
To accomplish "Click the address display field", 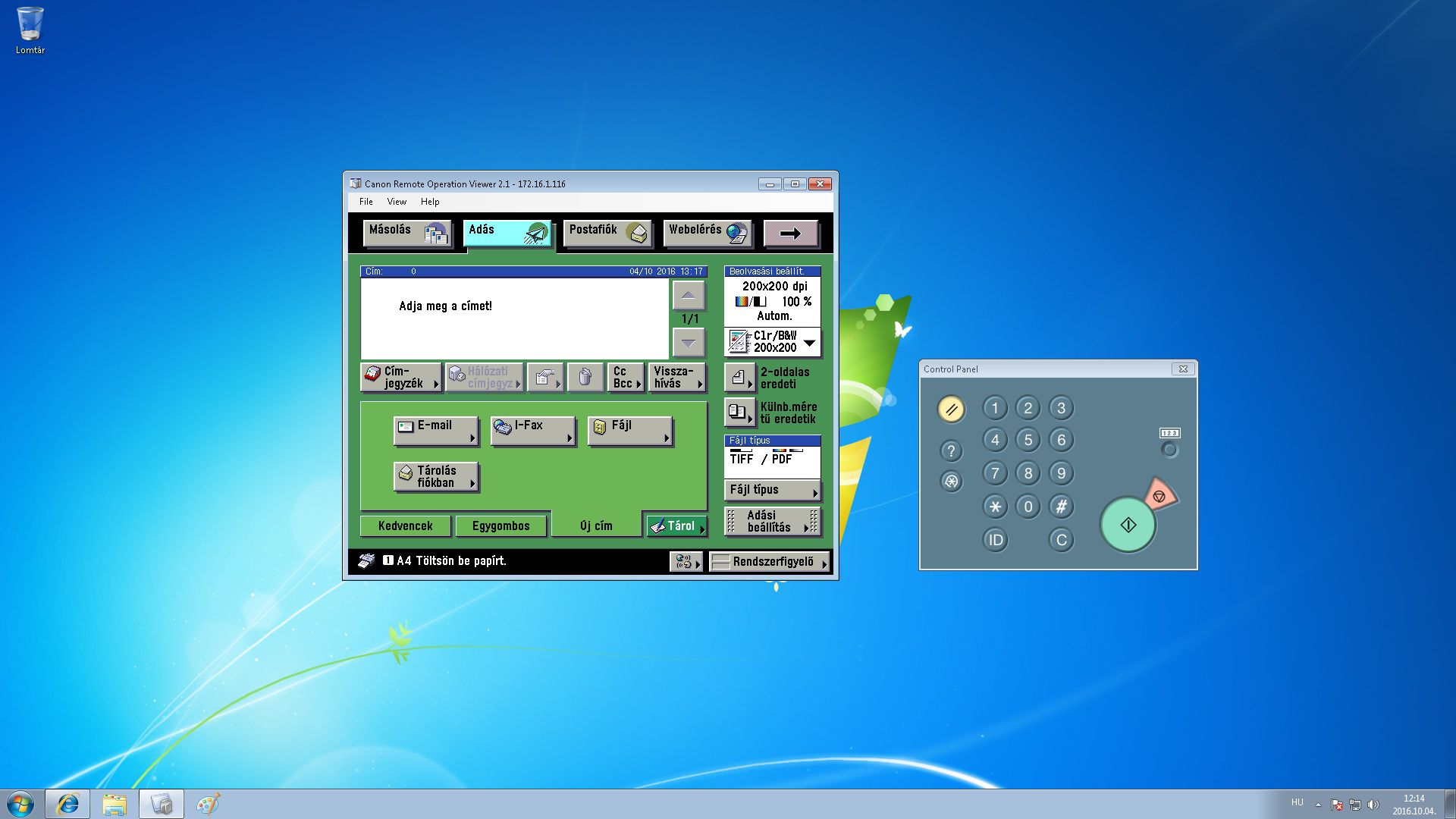I will point(515,318).
